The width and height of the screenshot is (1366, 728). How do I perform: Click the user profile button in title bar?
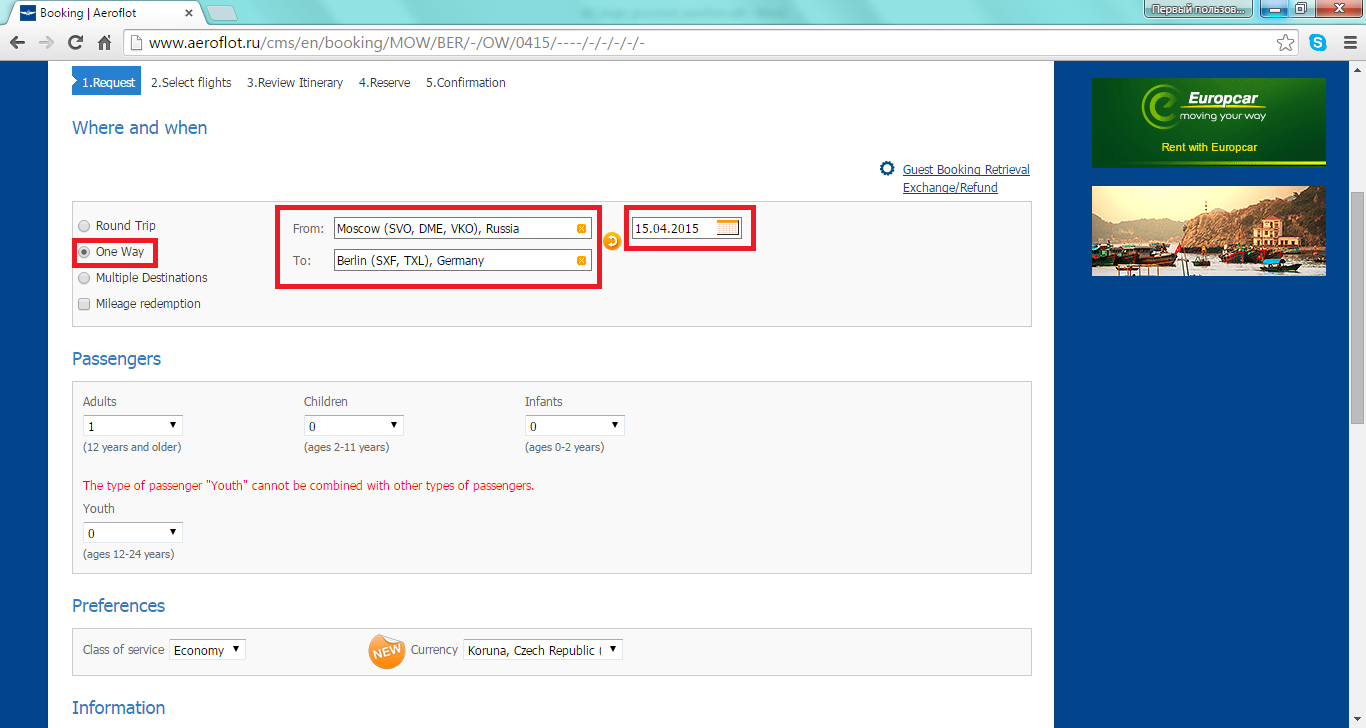(x=1199, y=9)
